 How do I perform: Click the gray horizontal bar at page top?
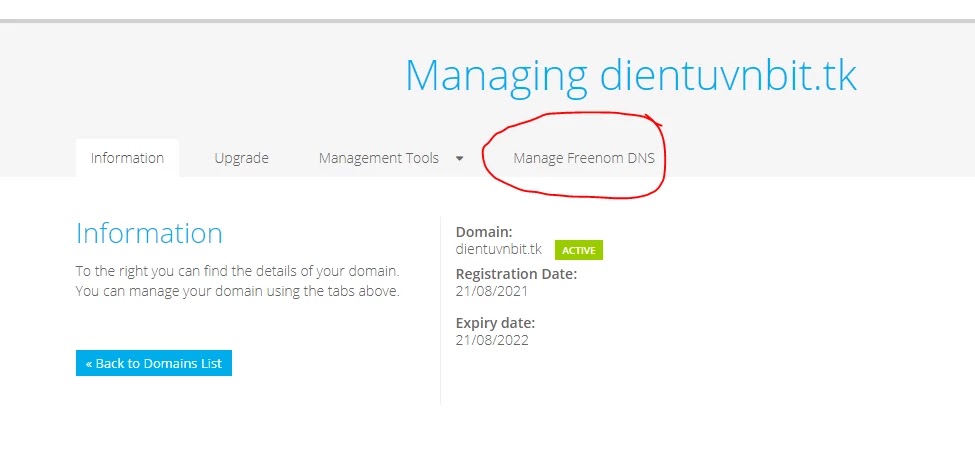click(488, 21)
